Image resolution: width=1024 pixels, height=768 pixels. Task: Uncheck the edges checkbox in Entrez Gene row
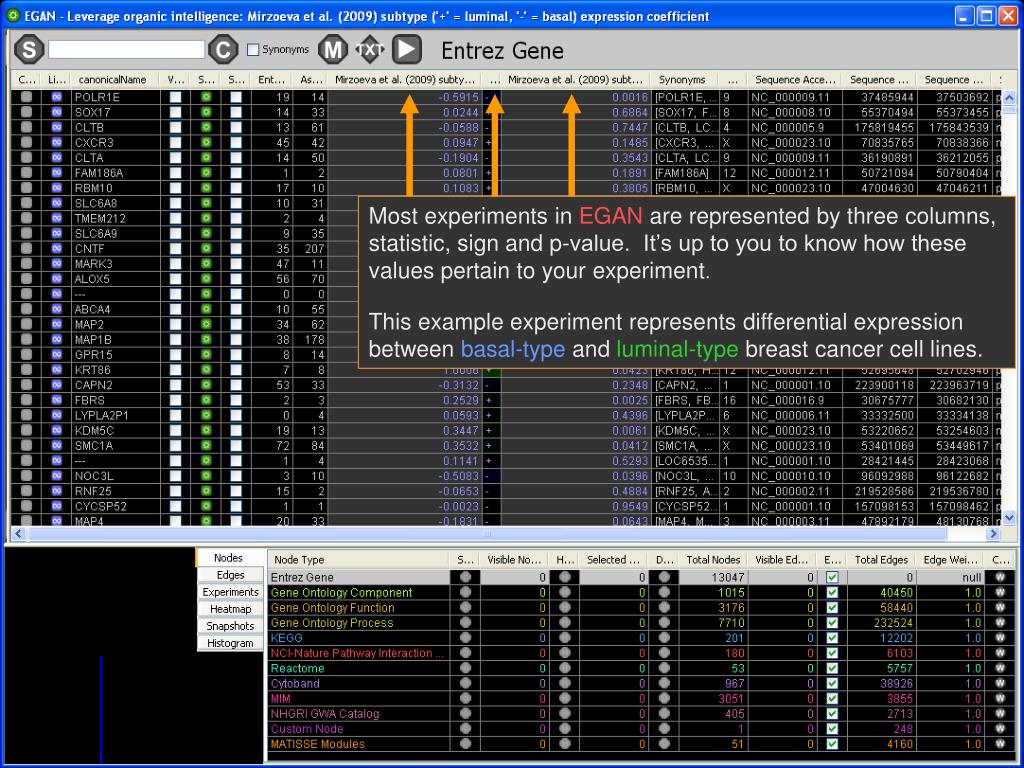click(832, 577)
